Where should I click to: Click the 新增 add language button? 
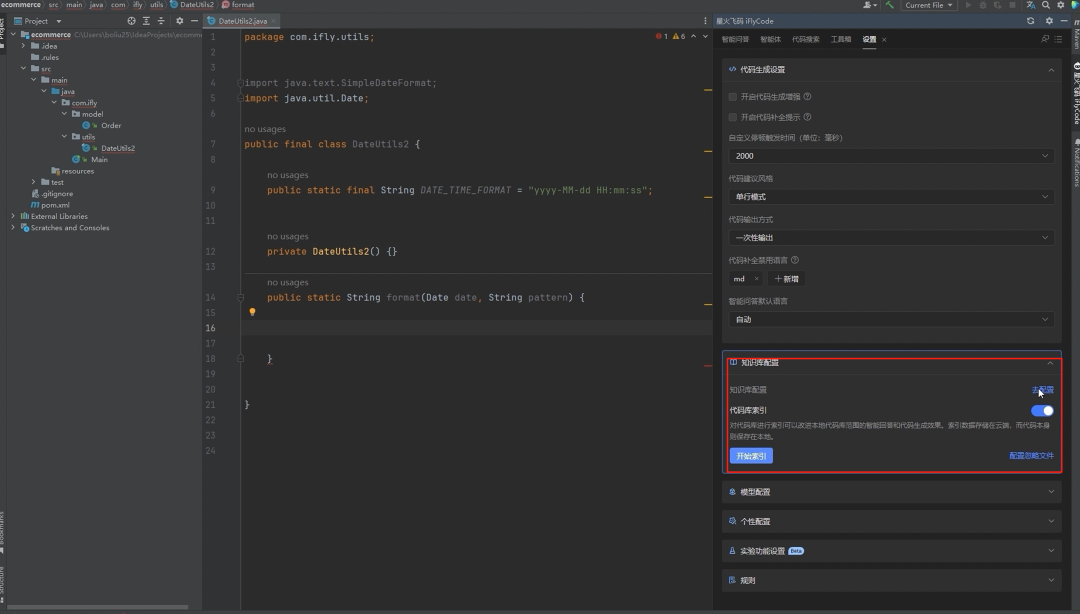[786, 279]
